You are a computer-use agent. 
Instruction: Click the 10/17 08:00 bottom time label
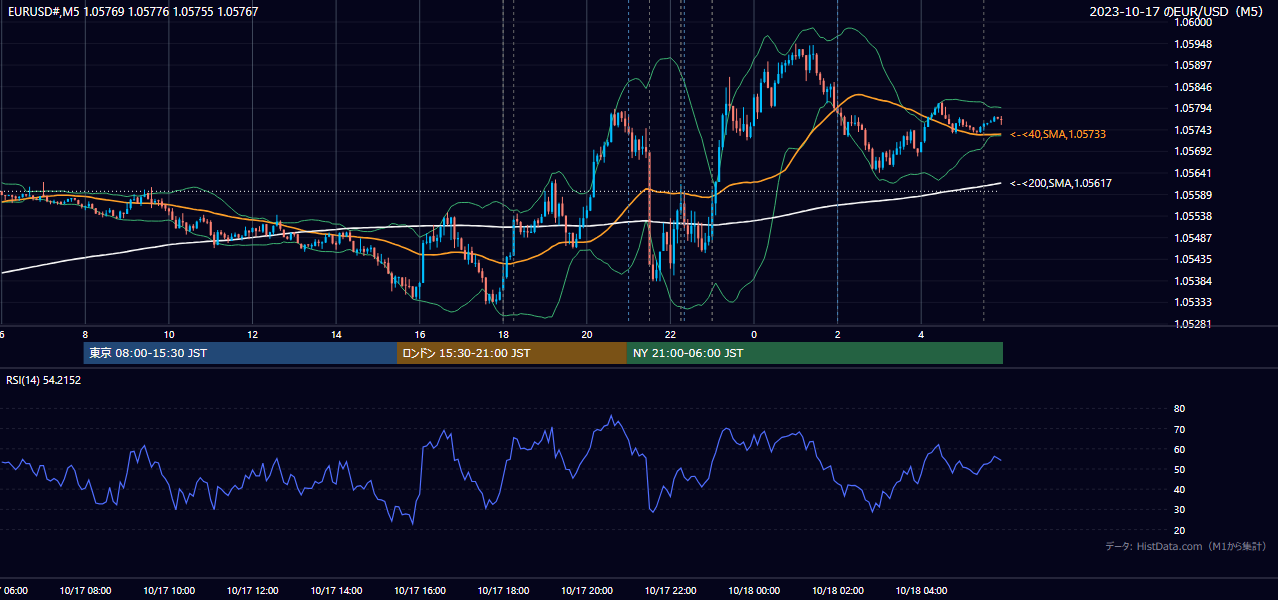(x=85, y=591)
